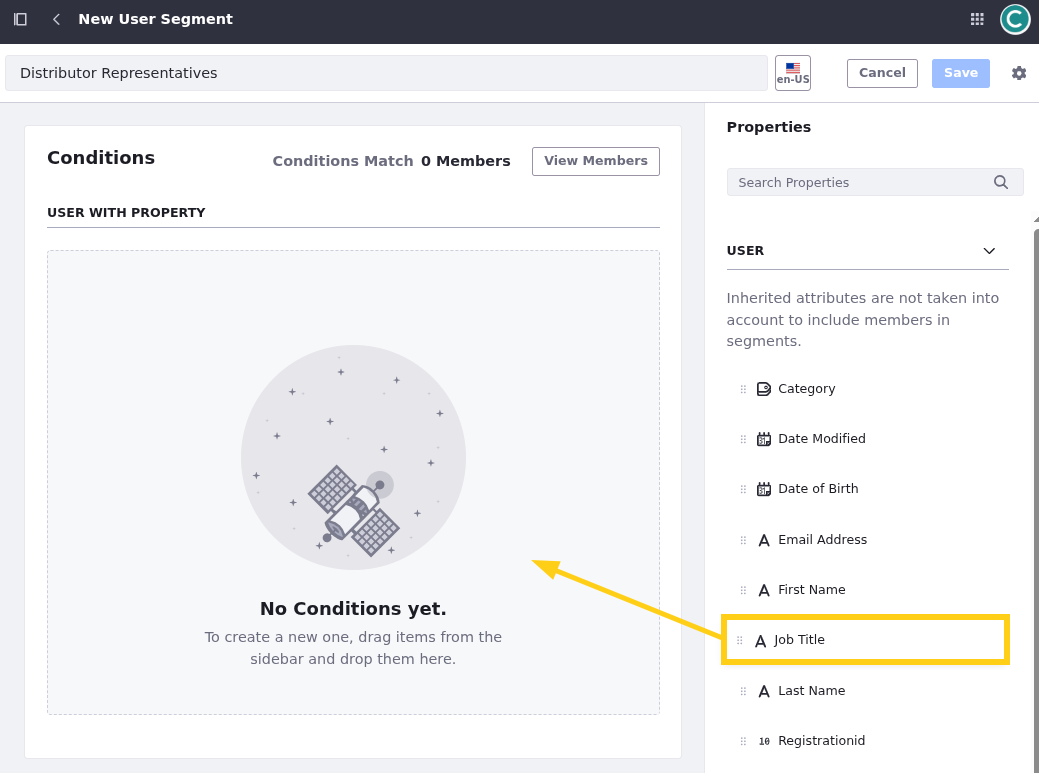
Task: Click the View Members button
Action: point(595,161)
